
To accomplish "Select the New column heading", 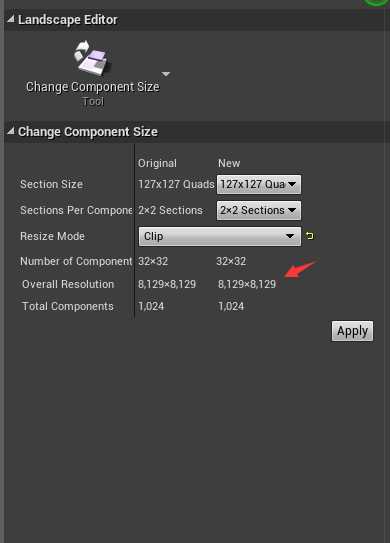I will pos(229,163).
